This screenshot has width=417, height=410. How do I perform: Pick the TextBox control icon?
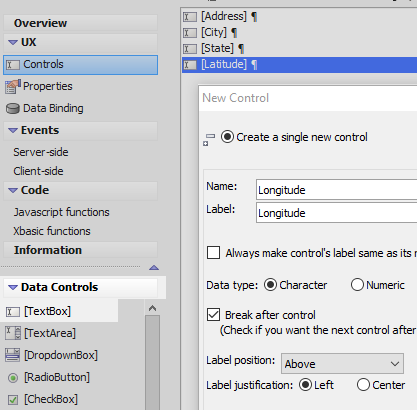tap(13, 312)
